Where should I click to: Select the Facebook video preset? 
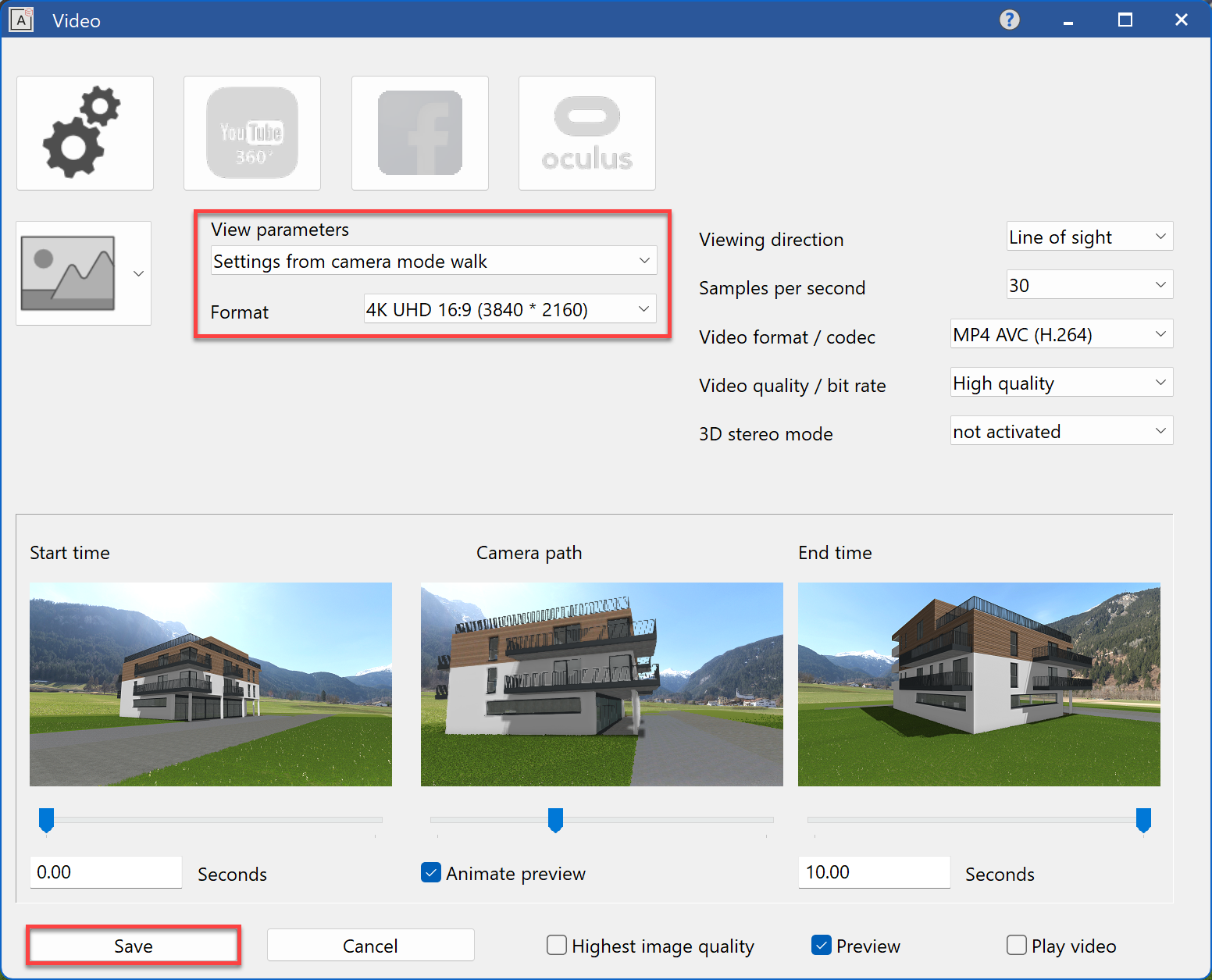click(420, 133)
